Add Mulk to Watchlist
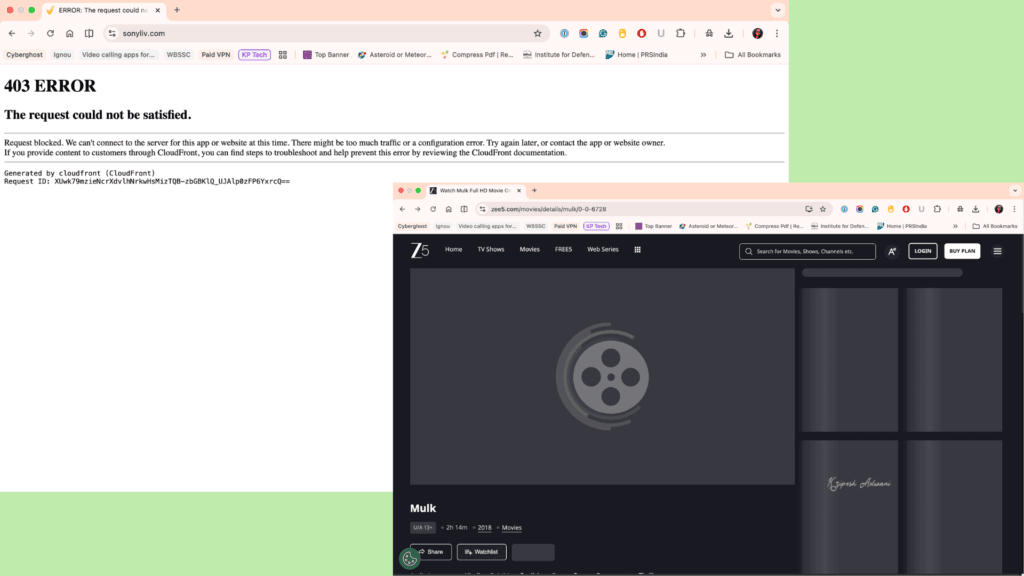Image resolution: width=1024 pixels, height=576 pixels. pos(481,552)
